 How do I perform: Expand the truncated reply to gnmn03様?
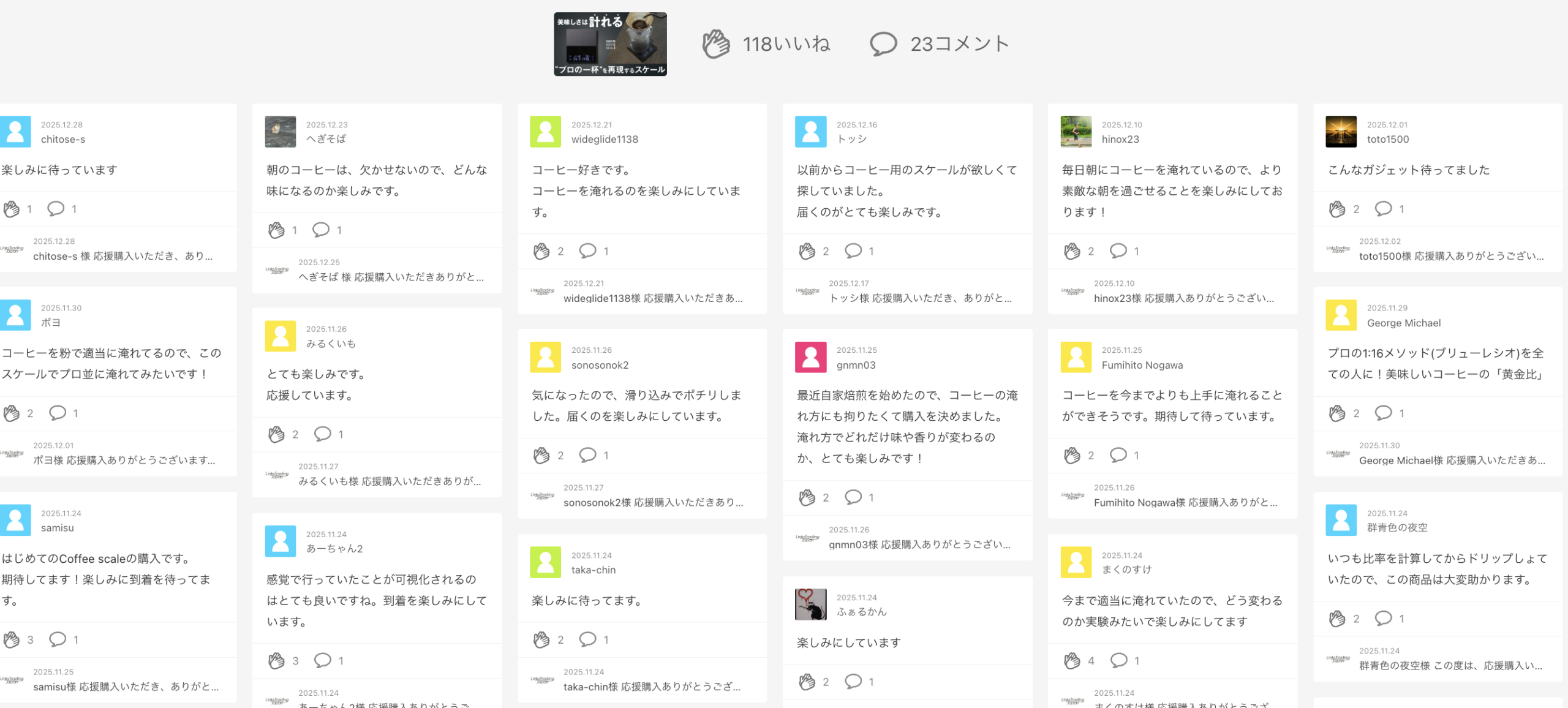[x=919, y=544]
